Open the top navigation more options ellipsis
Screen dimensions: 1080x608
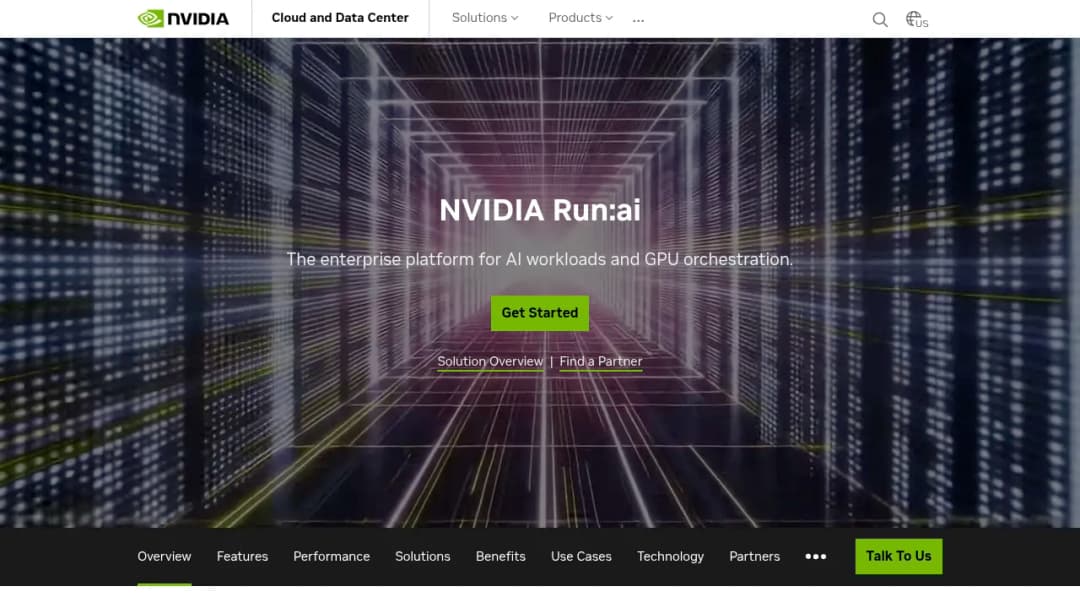[x=638, y=19]
